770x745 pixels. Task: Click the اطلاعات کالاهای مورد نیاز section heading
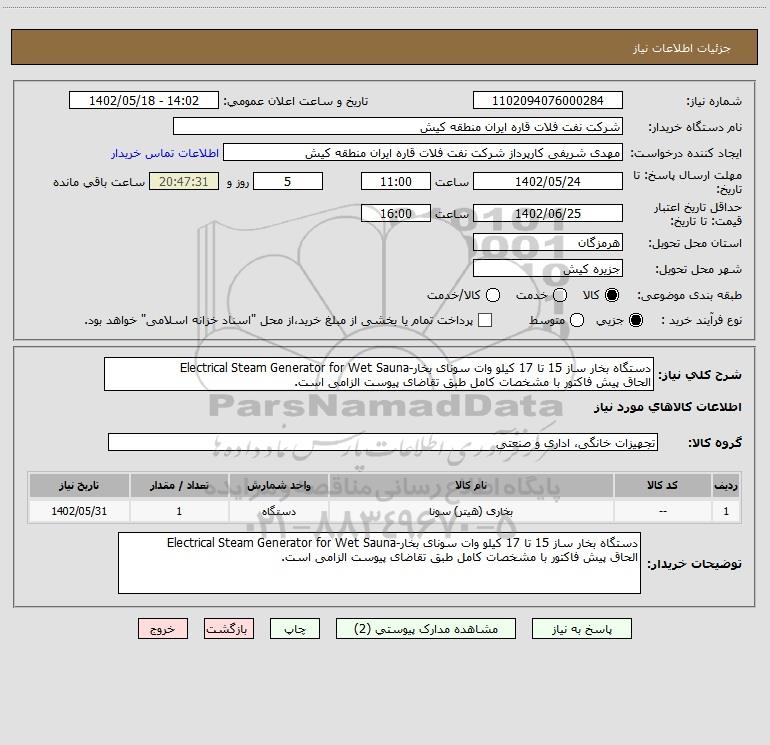(x=668, y=407)
